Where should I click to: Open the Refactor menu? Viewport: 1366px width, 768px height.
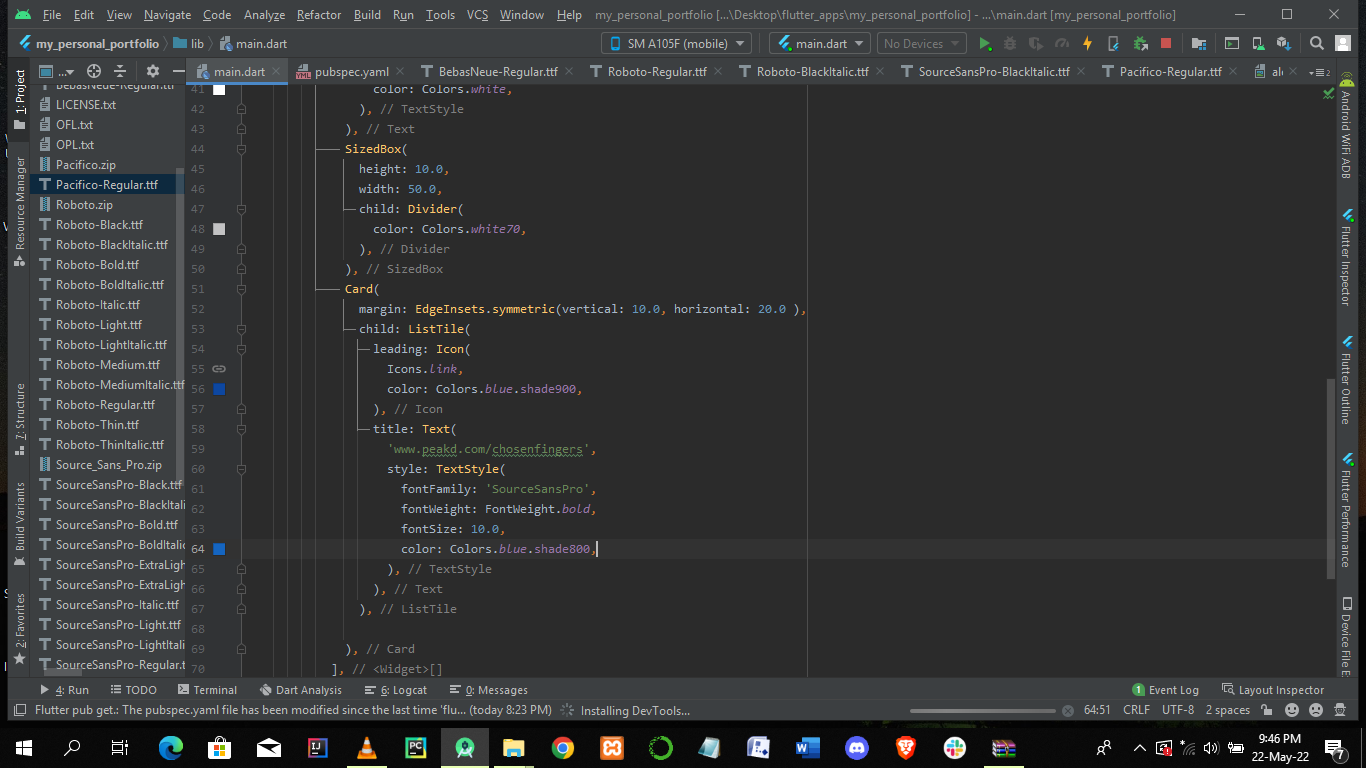pos(319,15)
